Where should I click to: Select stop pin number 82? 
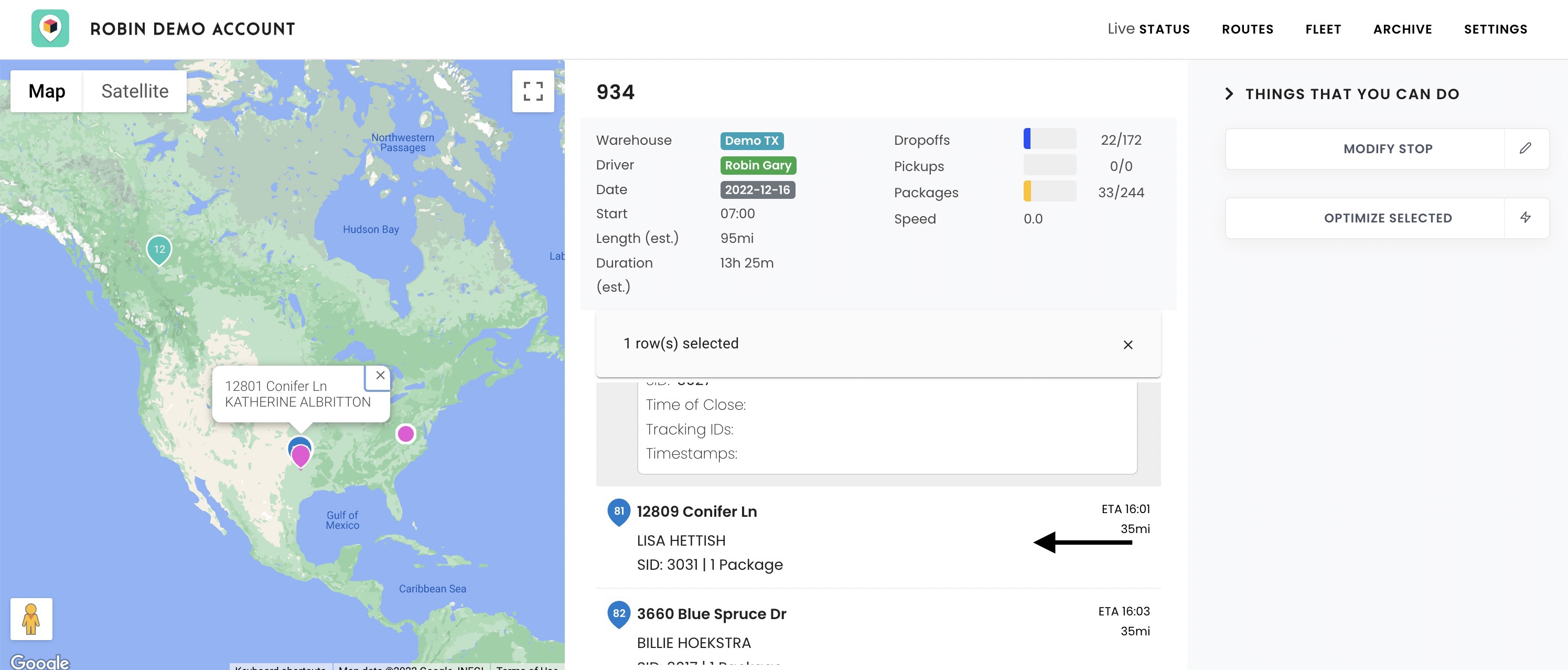click(x=618, y=614)
